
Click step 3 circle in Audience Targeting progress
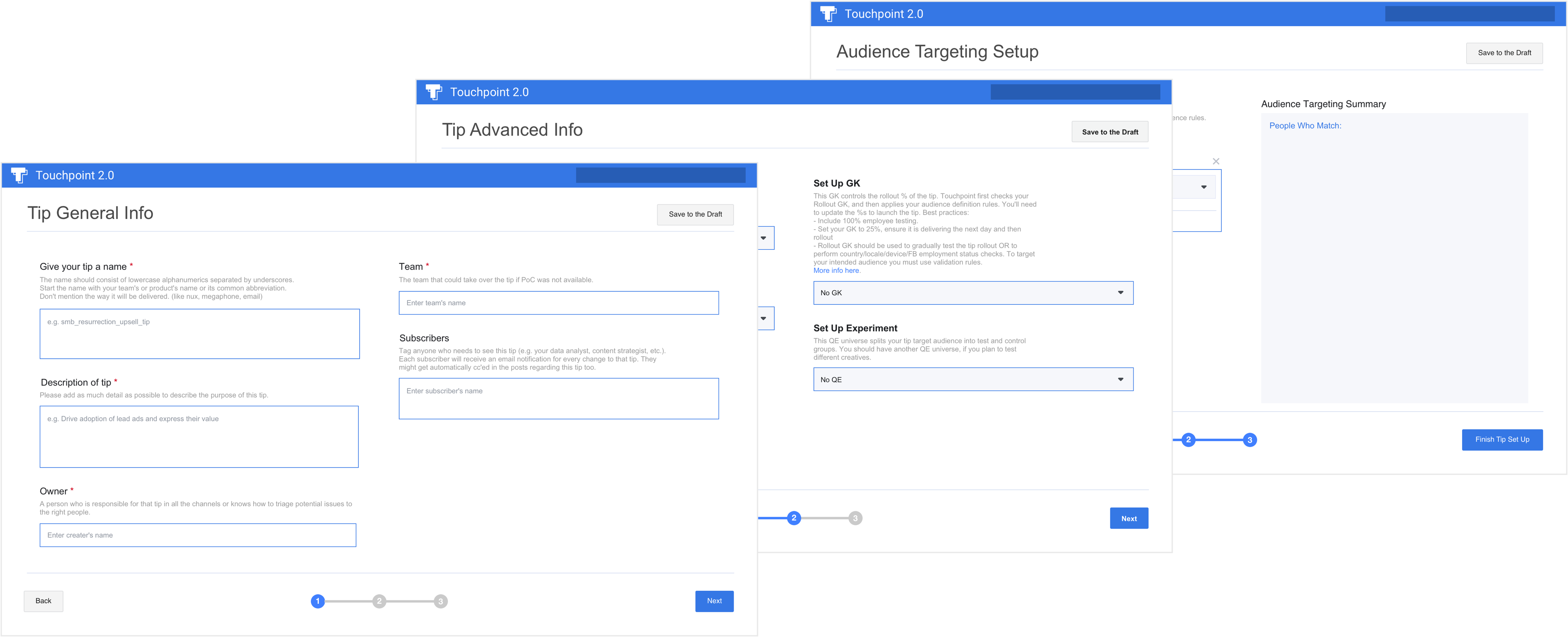tap(1250, 440)
